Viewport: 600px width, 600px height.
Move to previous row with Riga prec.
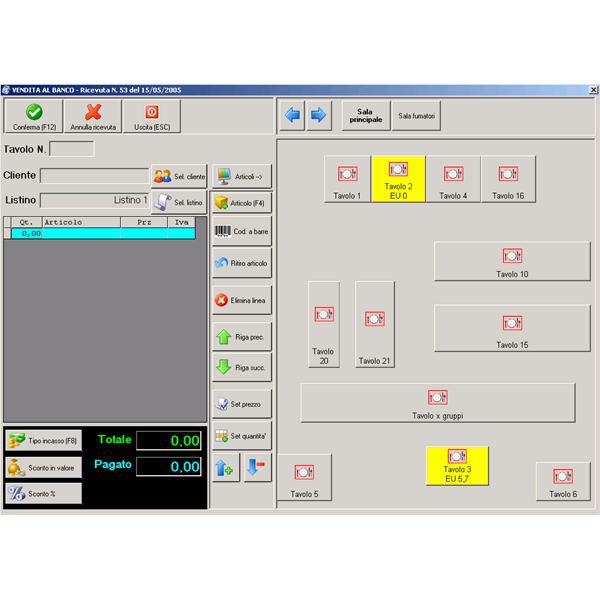(x=242, y=337)
